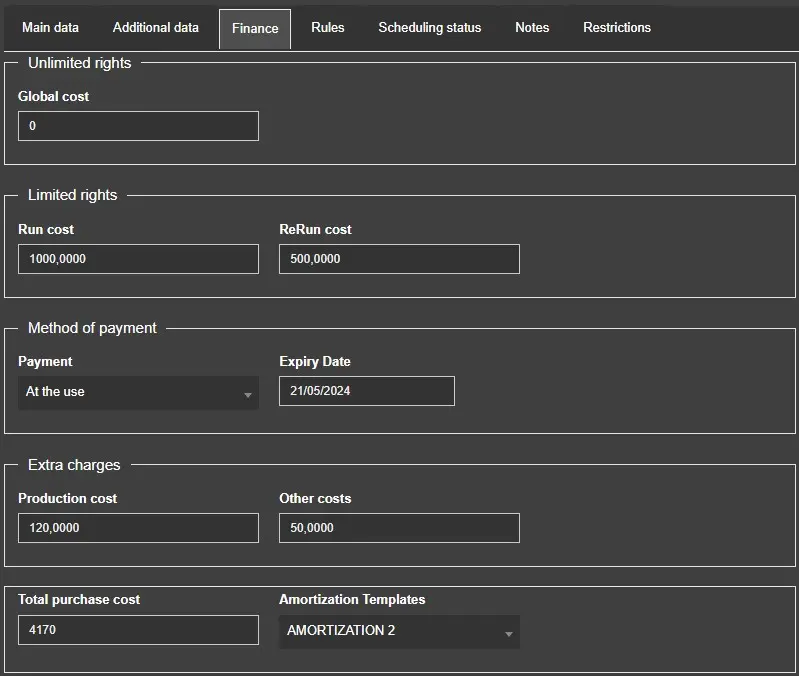This screenshot has height=676, width=799.
Task: Click the arrow beside AMORTIZATION 2
Action: click(x=508, y=633)
